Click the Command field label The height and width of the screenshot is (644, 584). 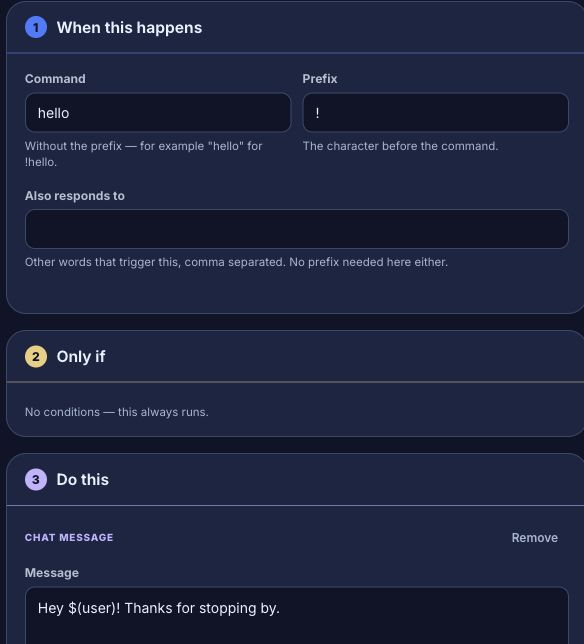tap(55, 78)
